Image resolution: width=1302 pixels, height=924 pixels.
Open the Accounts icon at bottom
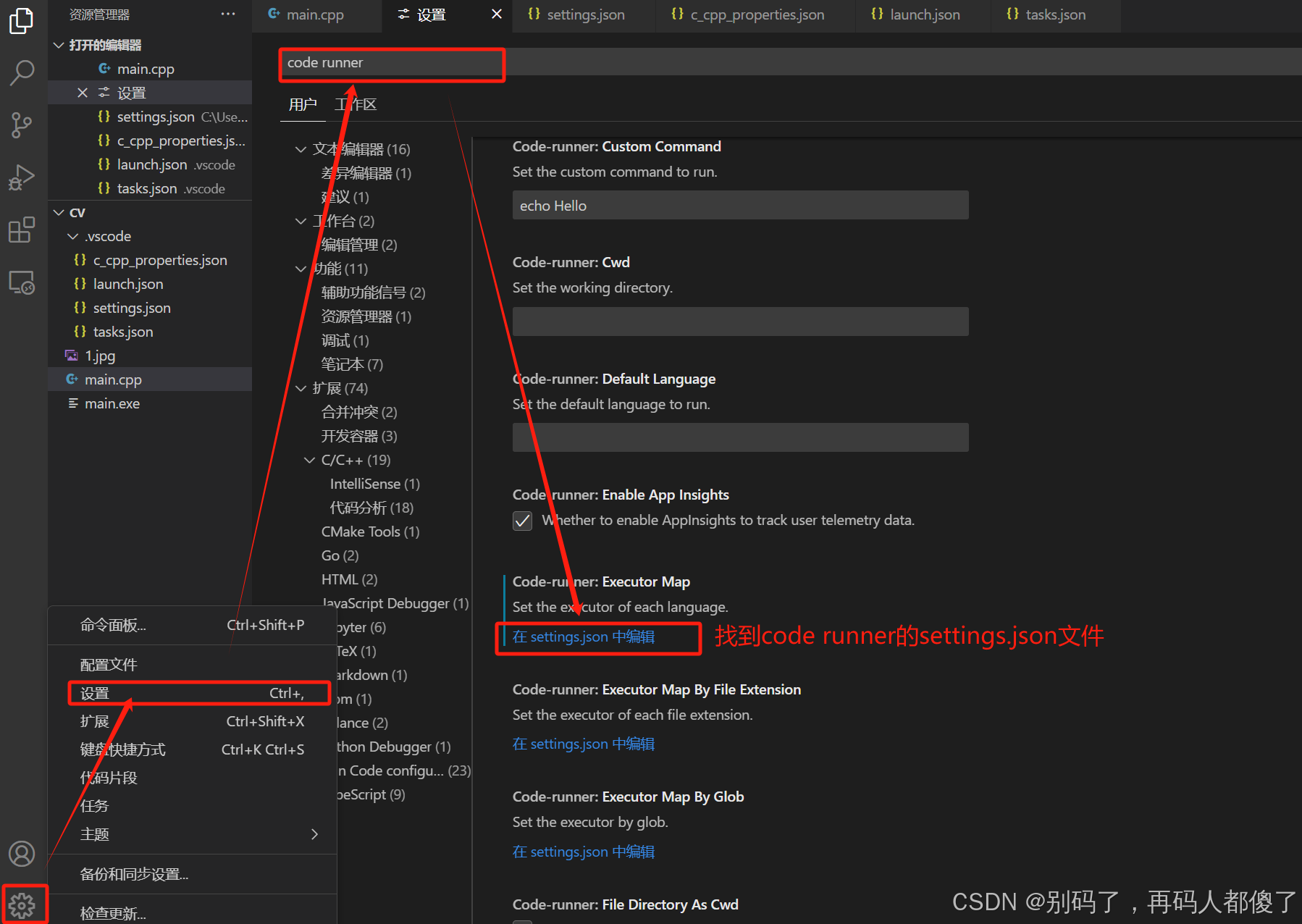pyautogui.click(x=22, y=853)
